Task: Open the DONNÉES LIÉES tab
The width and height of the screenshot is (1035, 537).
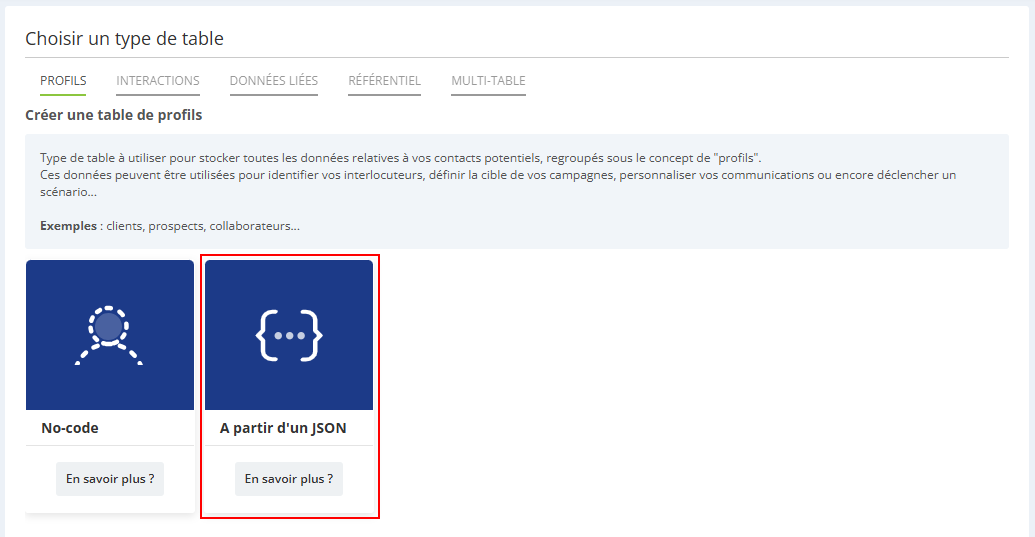Action: click(274, 80)
